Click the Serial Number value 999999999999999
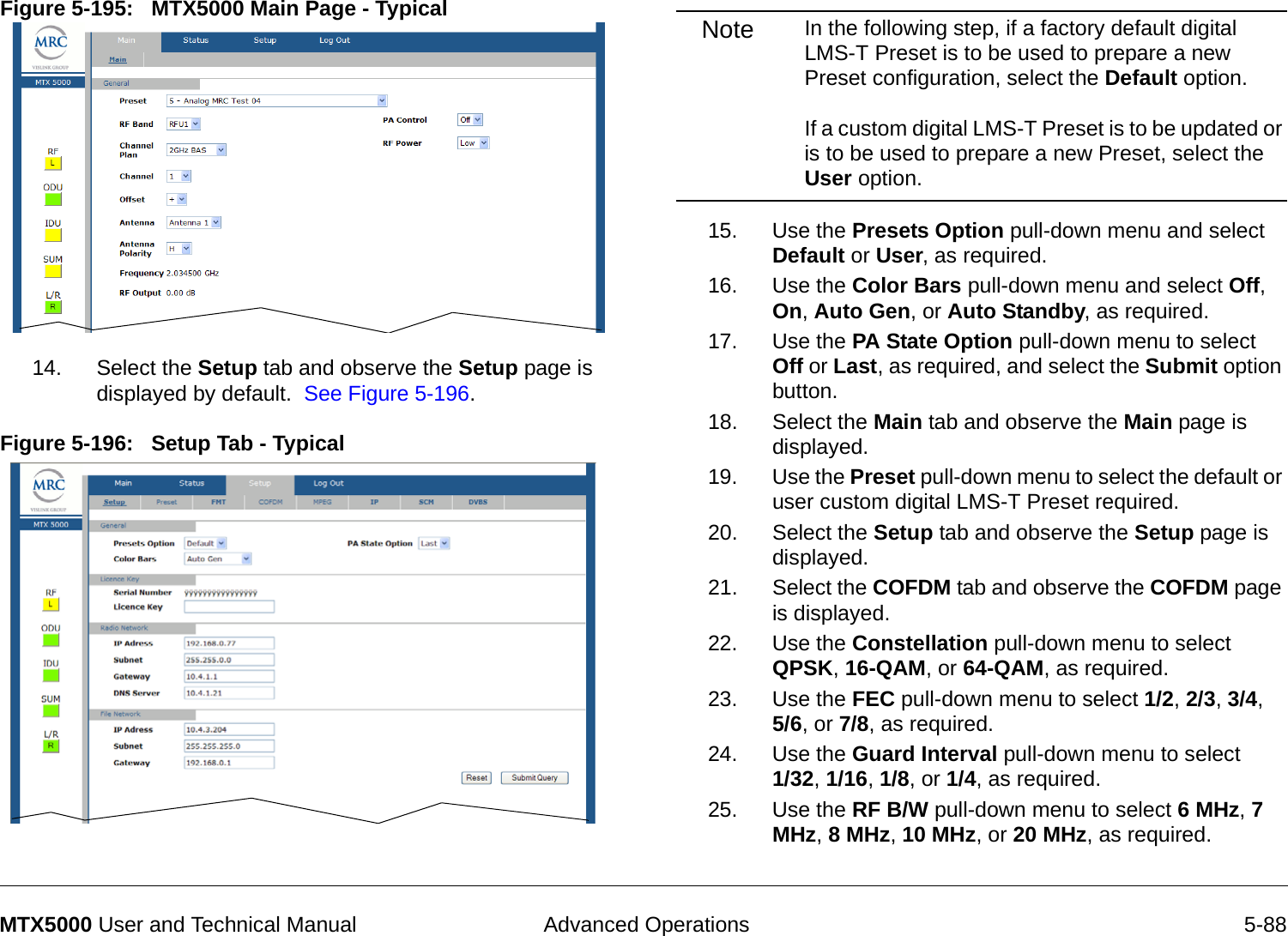This screenshot has height=936, width=1288. (221, 593)
